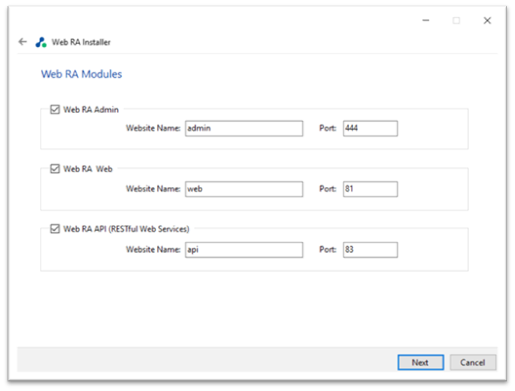Image resolution: width=515 pixels, height=391 pixels.
Task: Click the Web RA Modules heading
Action: click(x=81, y=74)
